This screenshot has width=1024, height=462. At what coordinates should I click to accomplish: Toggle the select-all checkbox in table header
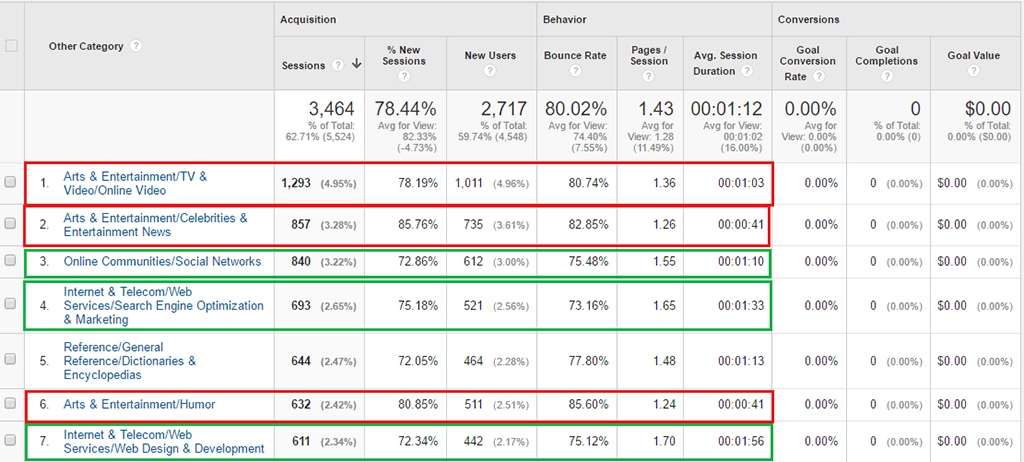pos(11,46)
